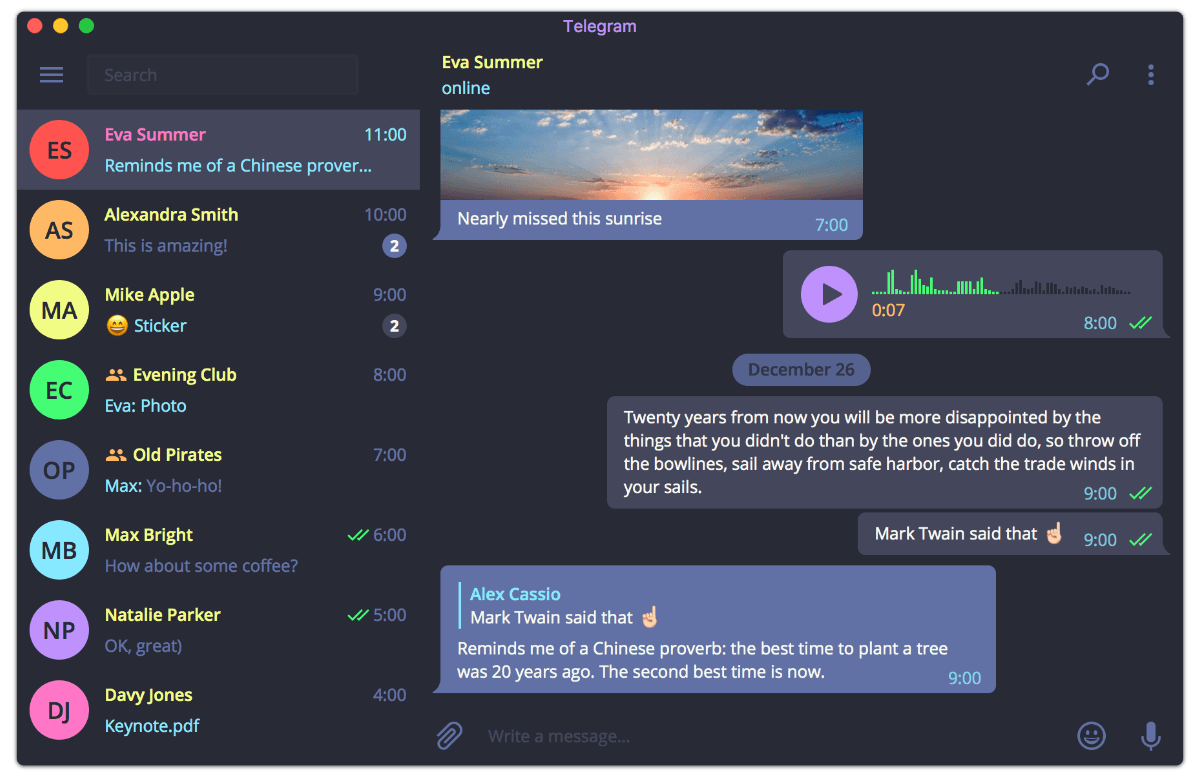Switch to the Mike Apple chat
The height and width of the screenshot is (777, 1200).
(x=220, y=310)
